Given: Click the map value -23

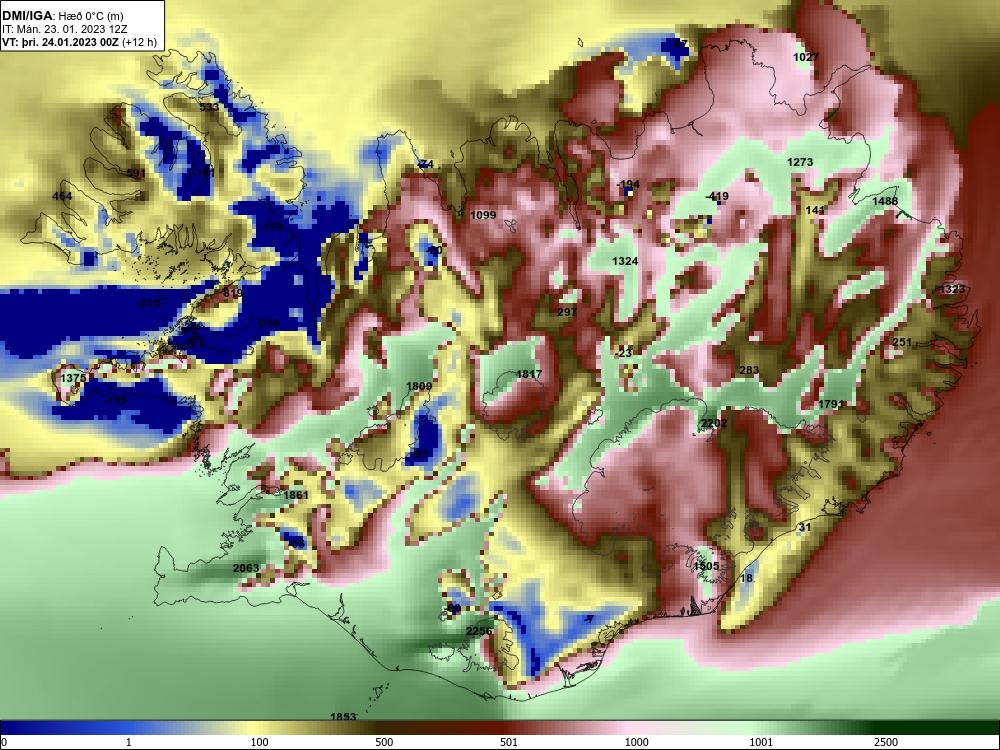Looking at the screenshot, I should point(624,353).
